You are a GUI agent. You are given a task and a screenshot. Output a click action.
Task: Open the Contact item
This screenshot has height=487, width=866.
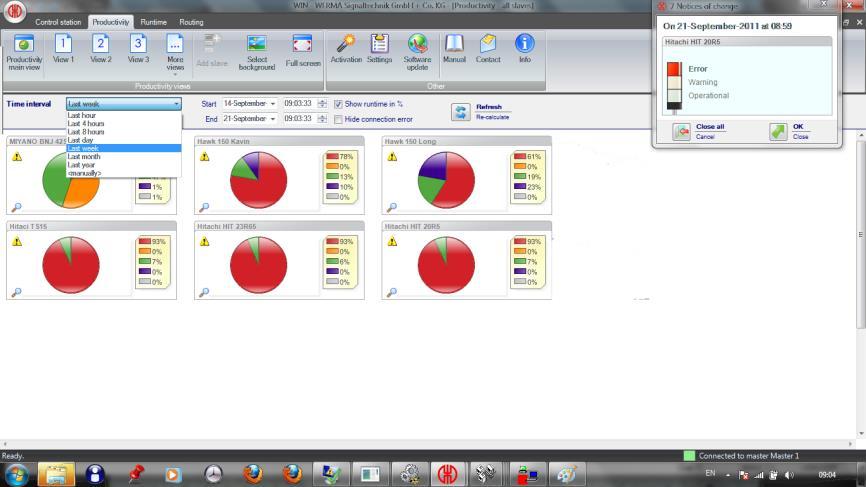(488, 49)
